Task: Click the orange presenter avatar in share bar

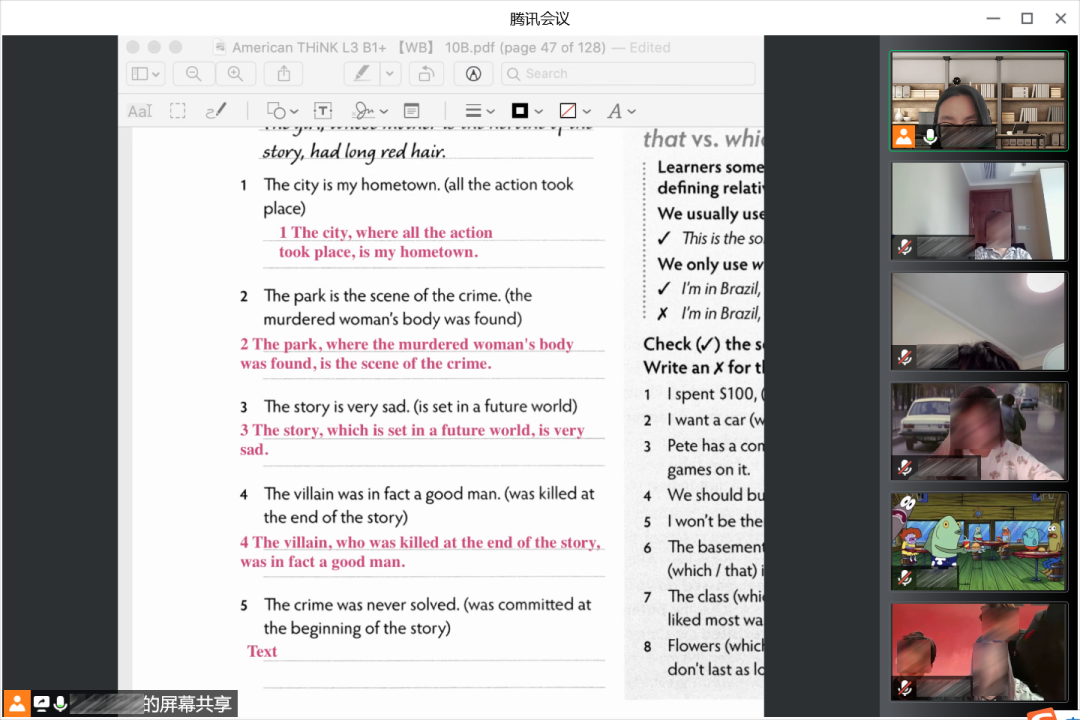Action: [17, 703]
